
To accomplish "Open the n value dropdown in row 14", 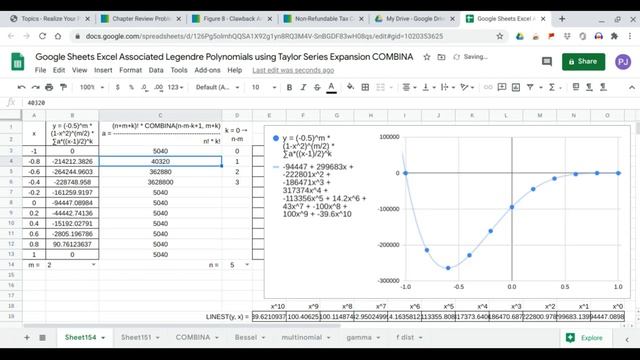I will pos(247,265).
